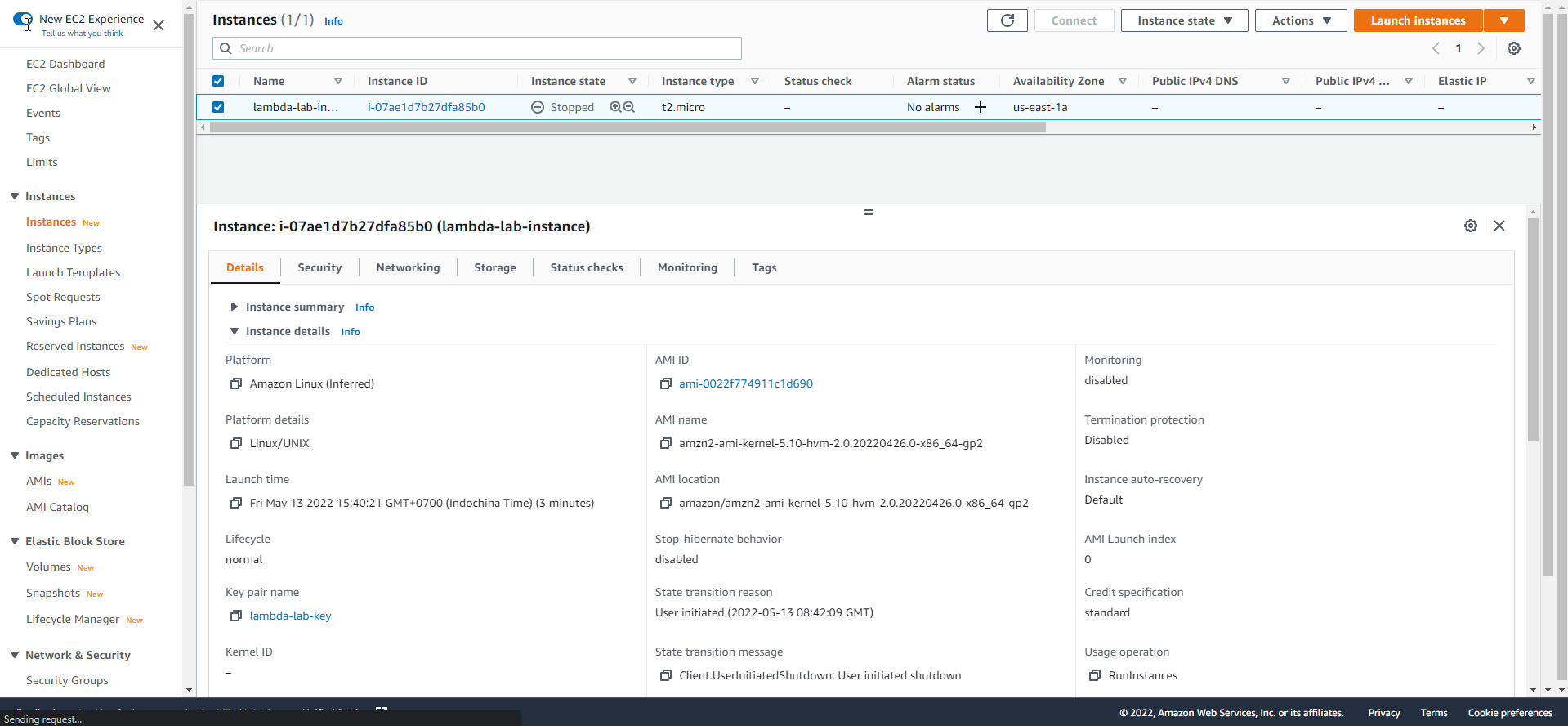Switch to the Status checks tab
Screen dimensions: 1568x726
(x=587, y=267)
